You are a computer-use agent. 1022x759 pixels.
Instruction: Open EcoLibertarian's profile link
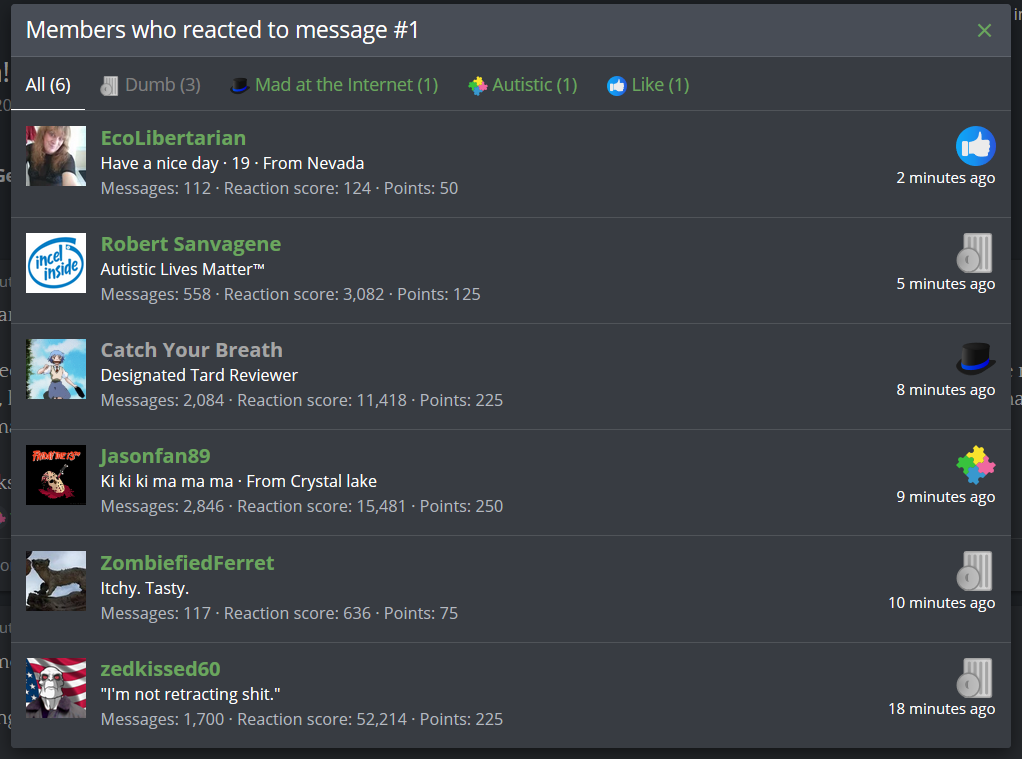pos(173,138)
